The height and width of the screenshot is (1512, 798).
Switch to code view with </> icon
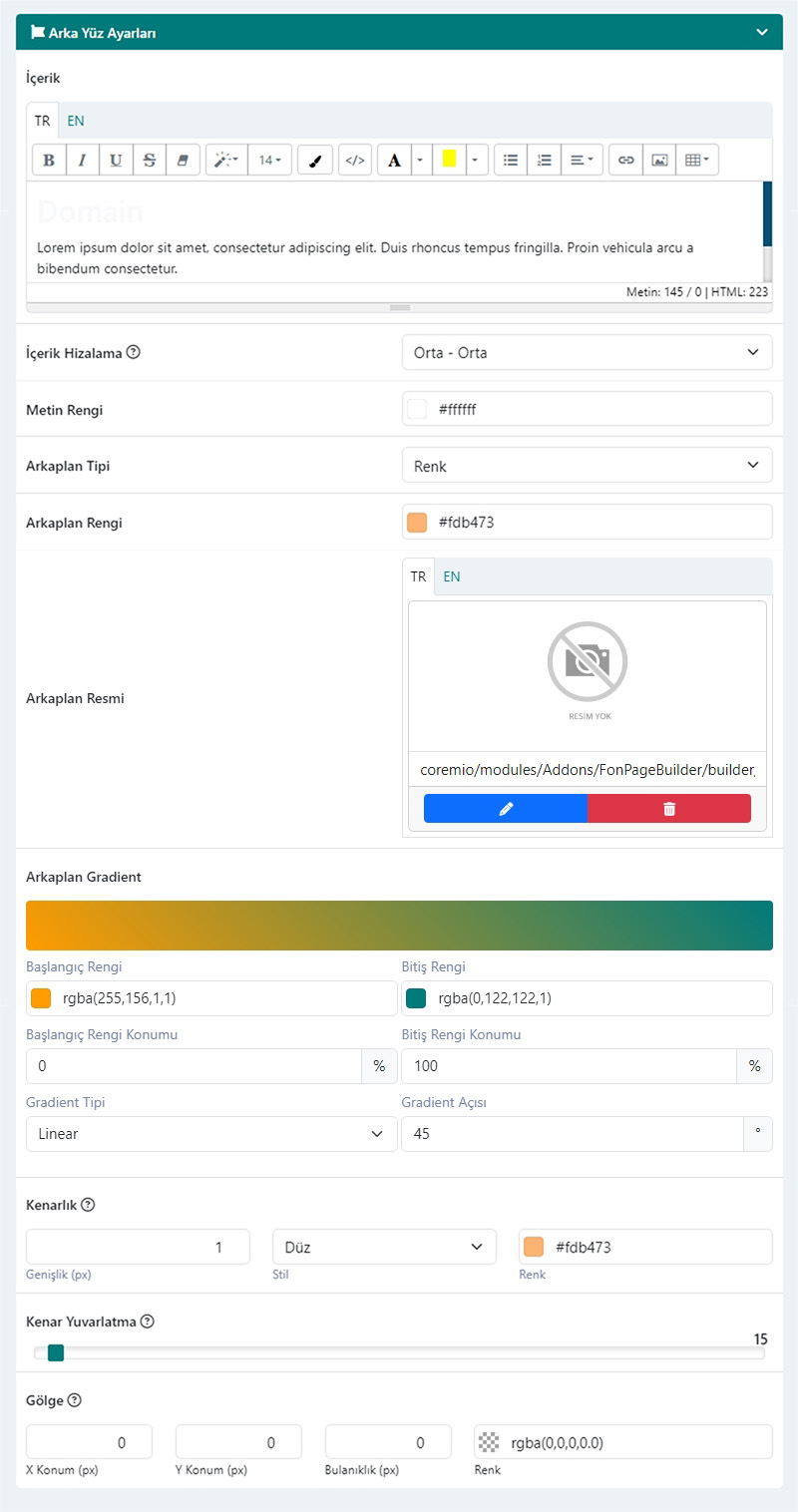click(x=355, y=160)
